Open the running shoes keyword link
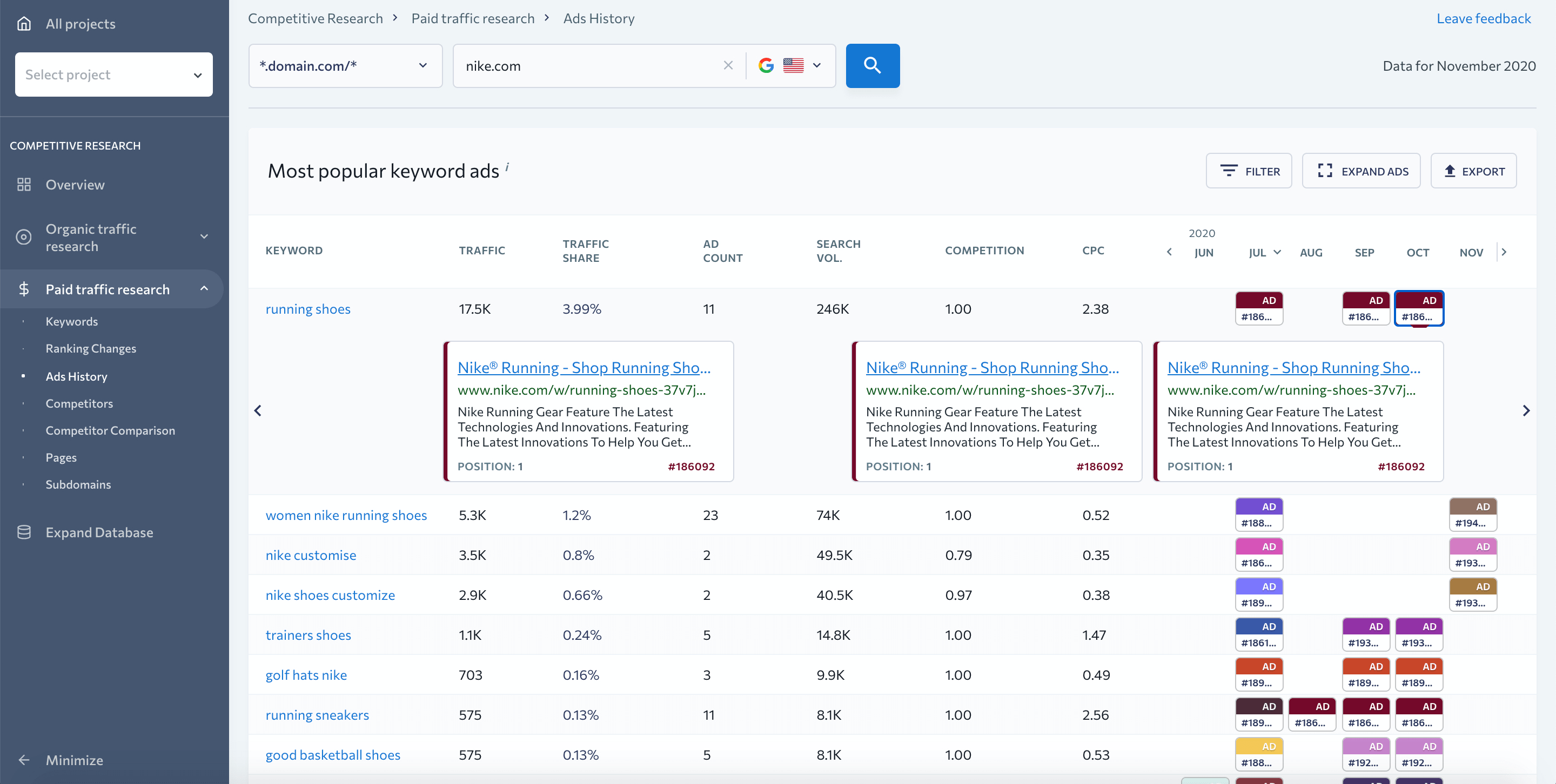The height and width of the screenshot is (784, 1556). (x=308, y=309)
